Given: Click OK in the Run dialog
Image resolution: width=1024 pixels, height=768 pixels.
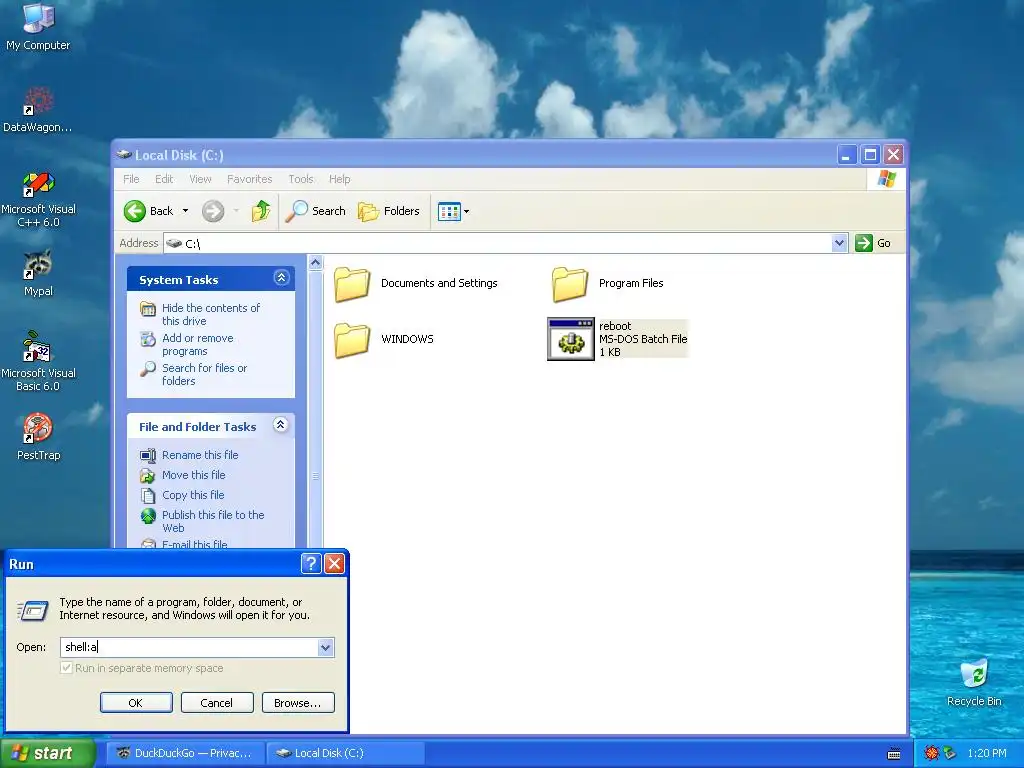Looking at the screenshot, I should (136, 703).
